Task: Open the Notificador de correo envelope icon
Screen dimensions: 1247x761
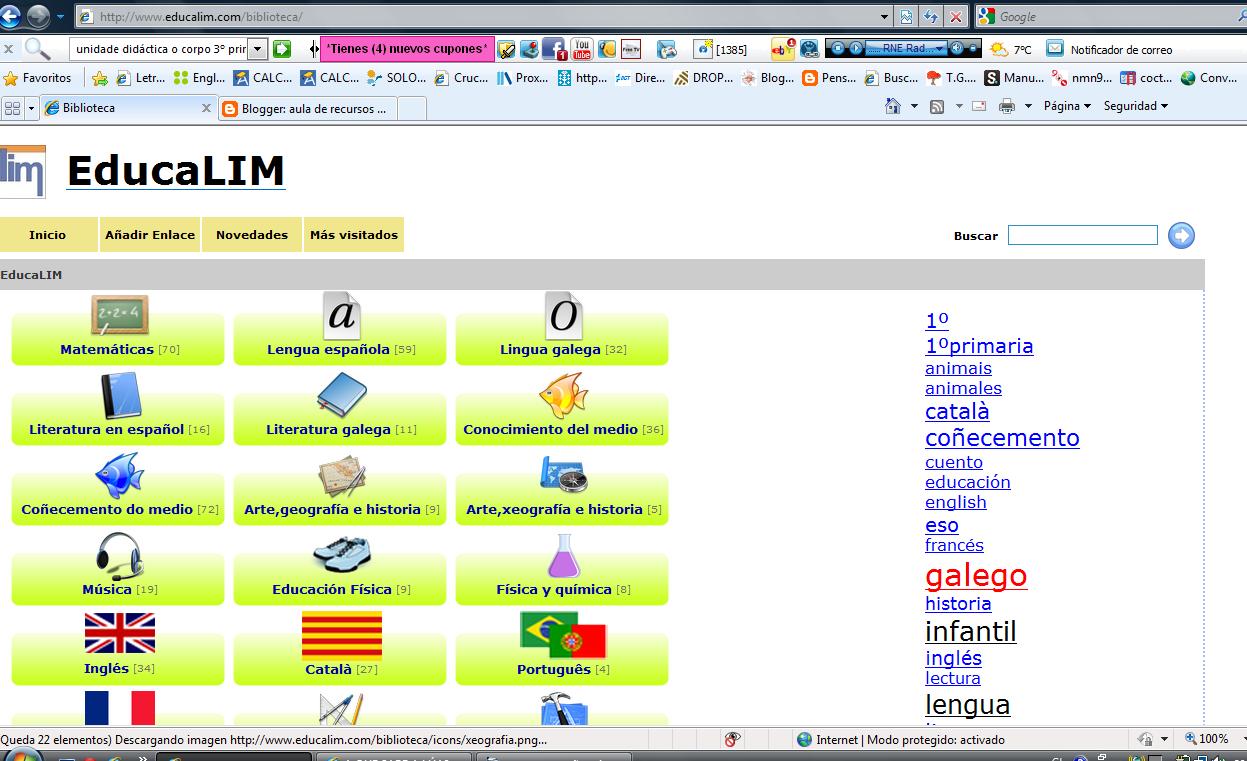Action: click(1056, 46)
